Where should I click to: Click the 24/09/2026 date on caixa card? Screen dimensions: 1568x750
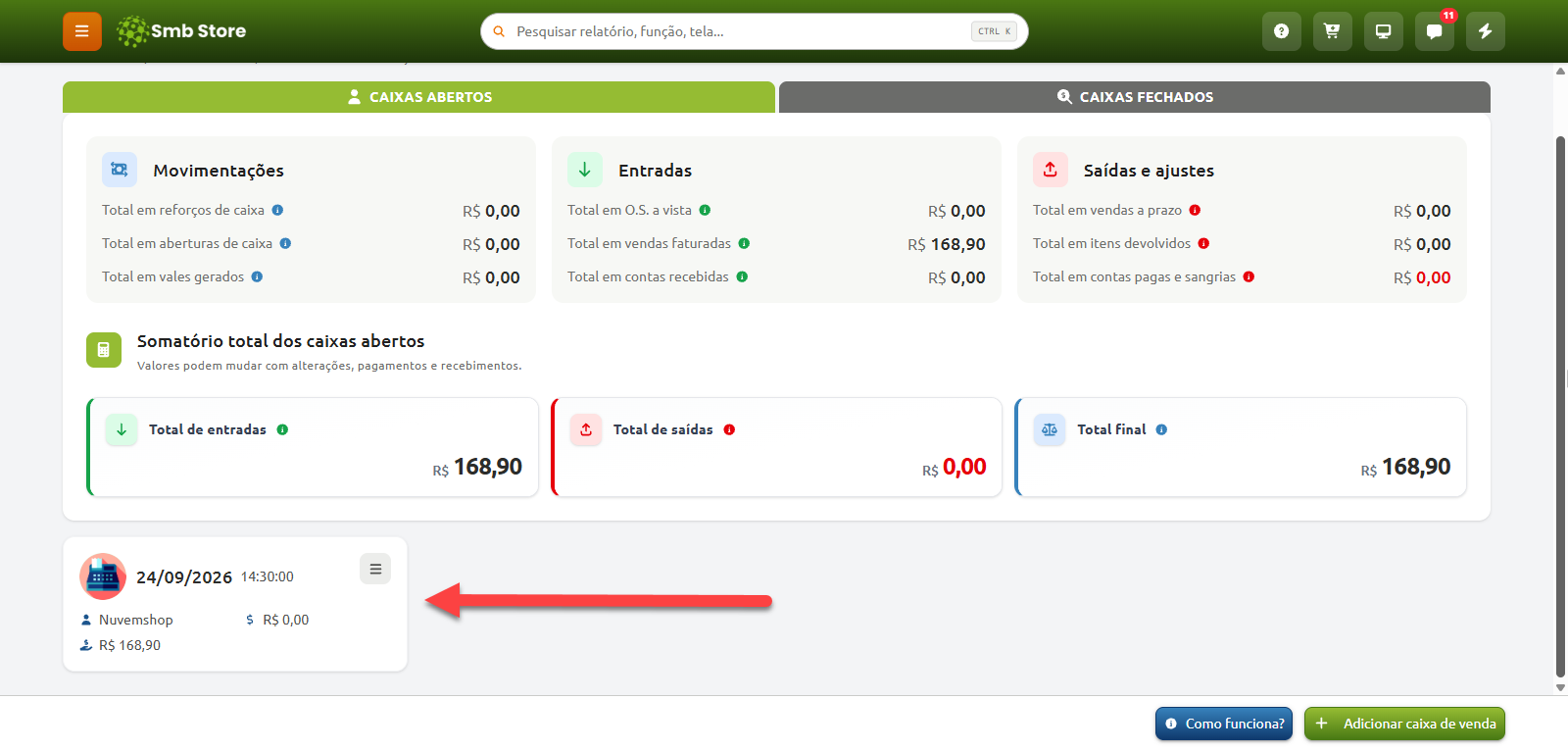click(184, 577)
